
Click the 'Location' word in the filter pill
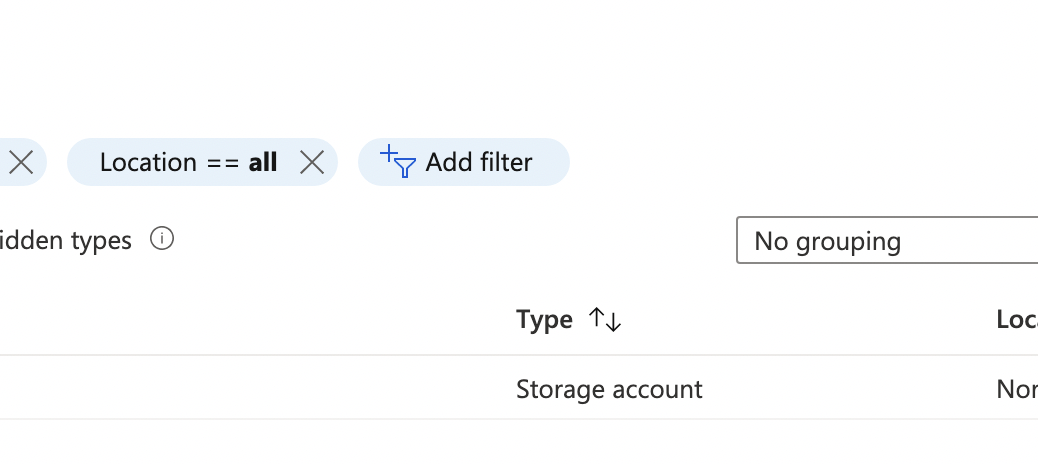coord(148,162)
